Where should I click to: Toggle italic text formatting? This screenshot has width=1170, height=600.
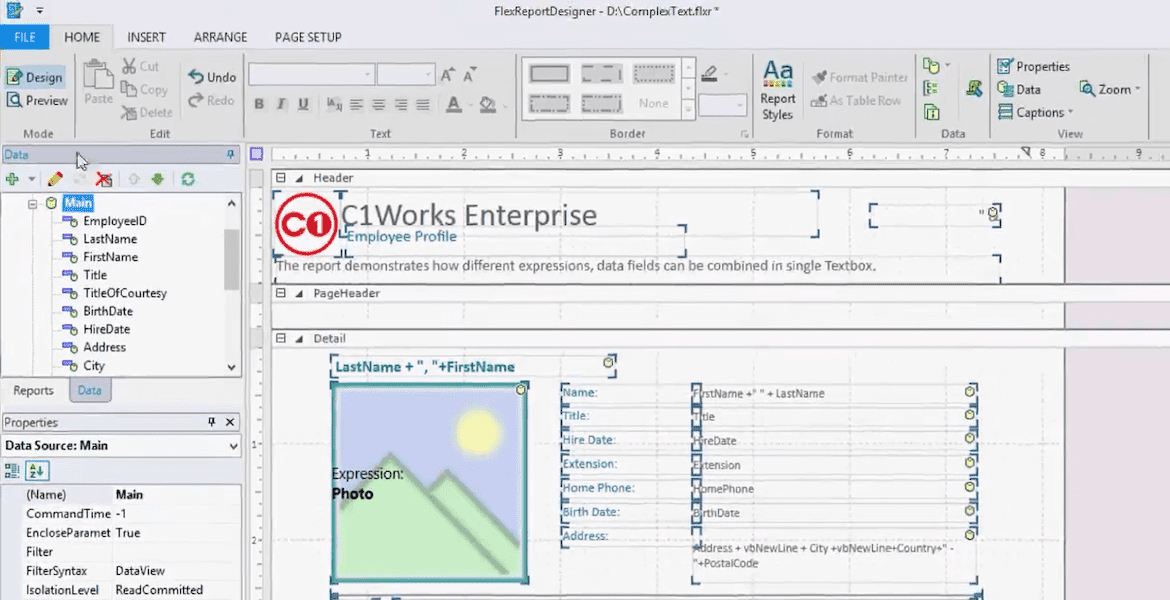click(x=281, y=104)
